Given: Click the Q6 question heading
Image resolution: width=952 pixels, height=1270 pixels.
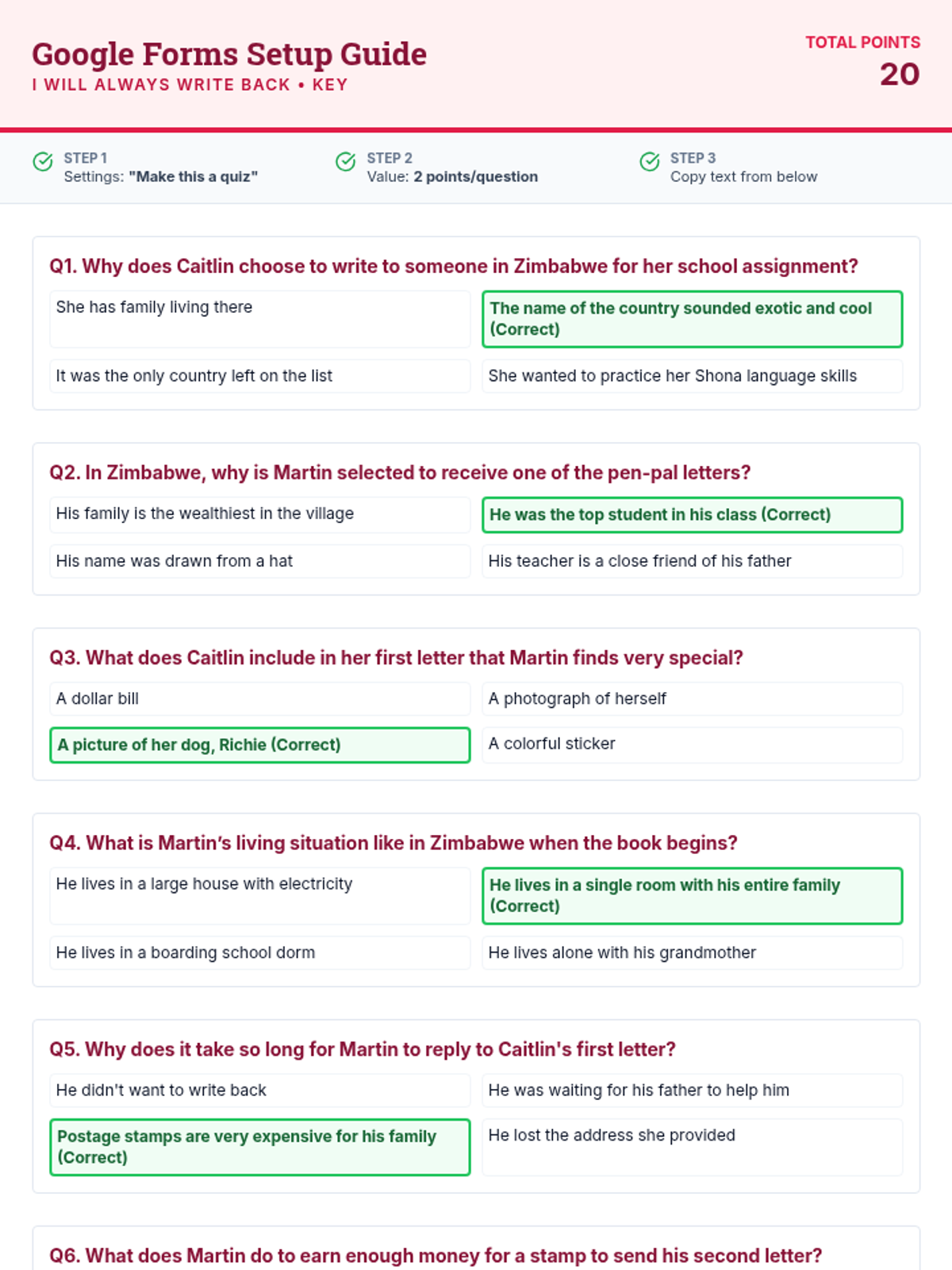Looking at the screenshot, I should (436, 1256).
